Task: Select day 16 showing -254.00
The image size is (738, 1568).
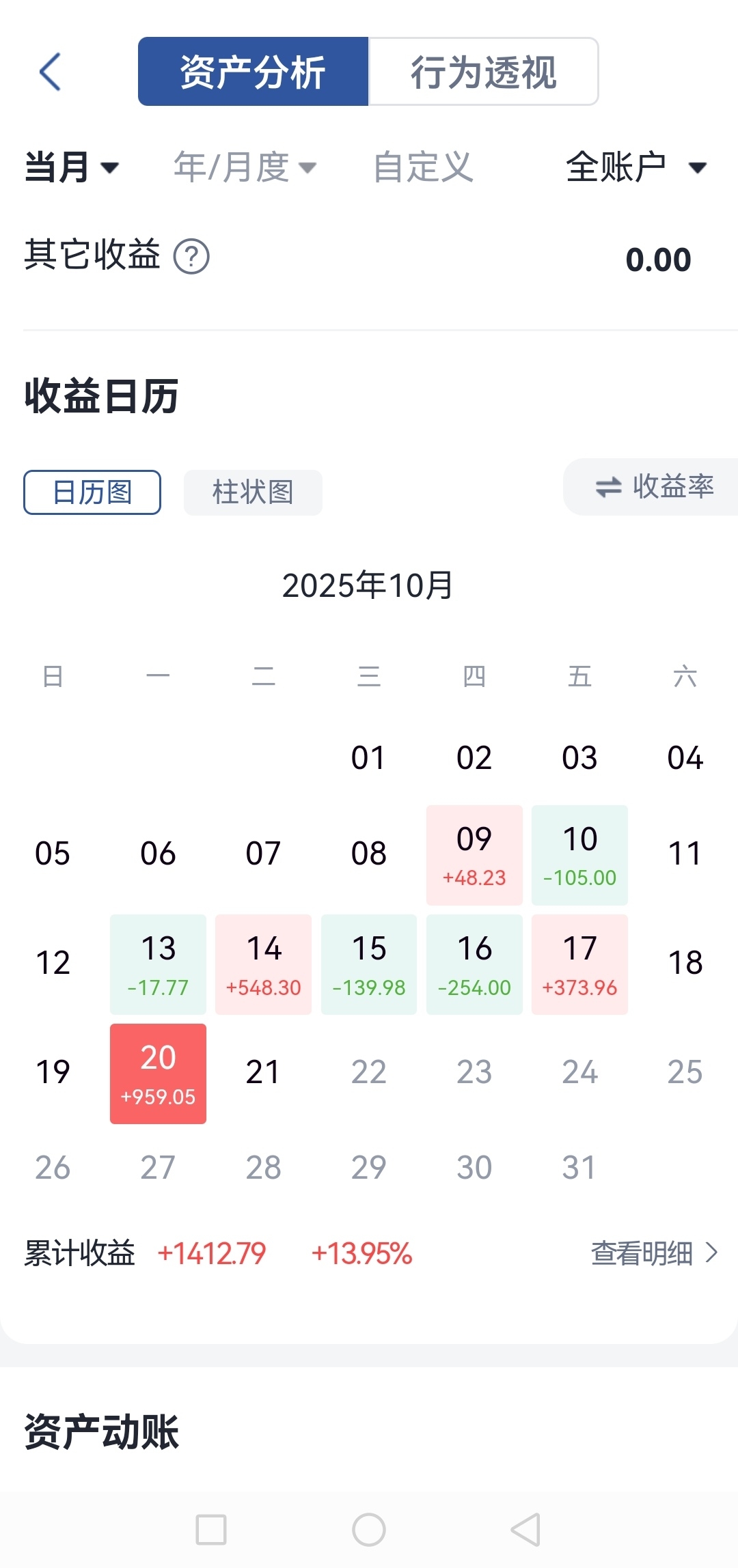Action: pyautogui.click(x=474, y=964)
